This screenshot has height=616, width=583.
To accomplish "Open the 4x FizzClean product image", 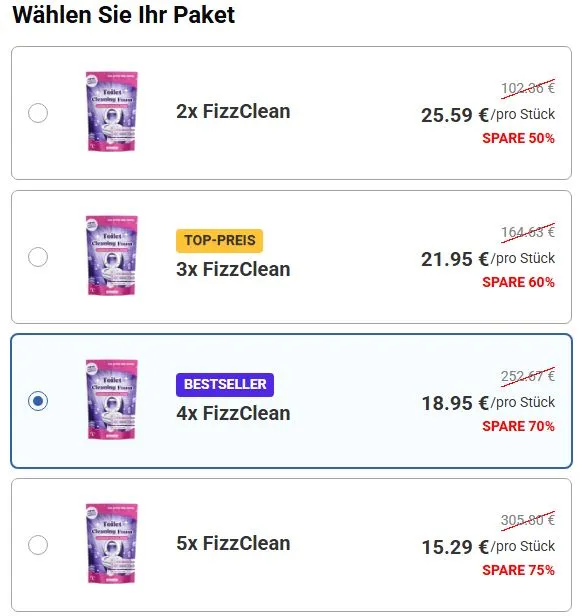I will pos(112,399).
